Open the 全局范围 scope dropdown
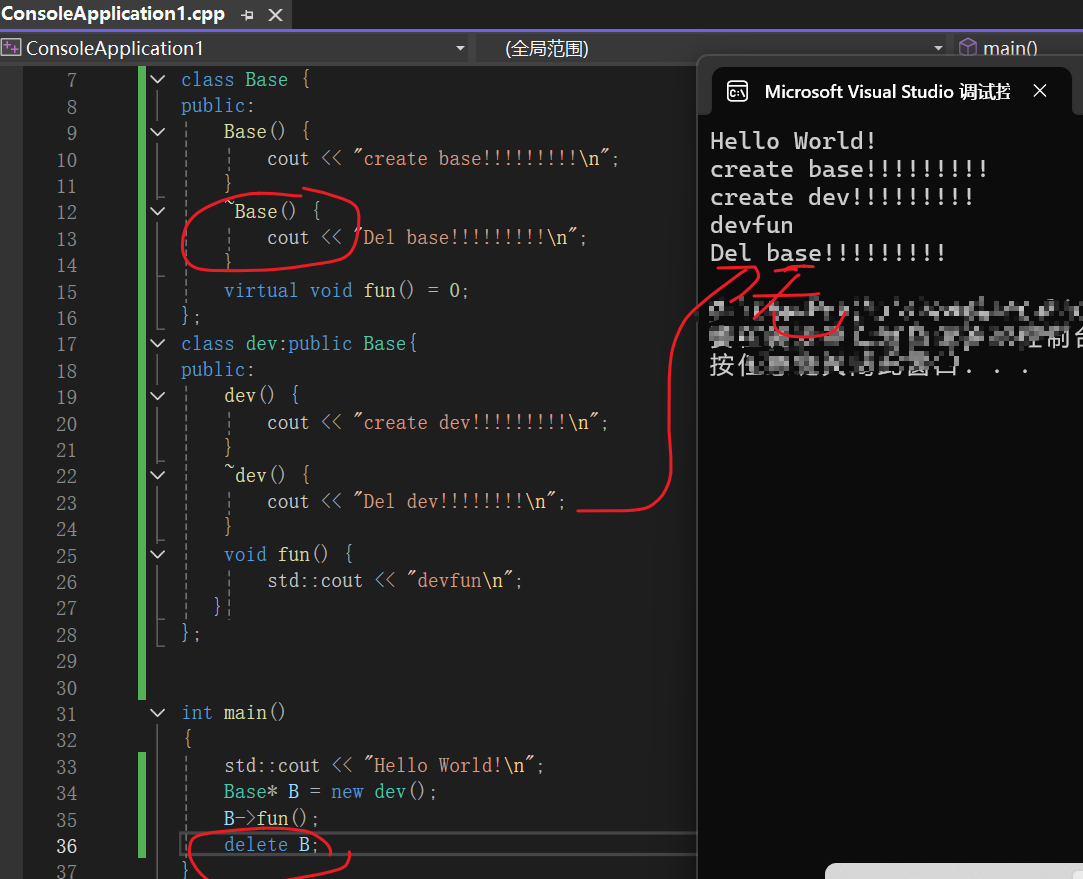The width and height of the screenshot is (1083, 879). (938, 48)
